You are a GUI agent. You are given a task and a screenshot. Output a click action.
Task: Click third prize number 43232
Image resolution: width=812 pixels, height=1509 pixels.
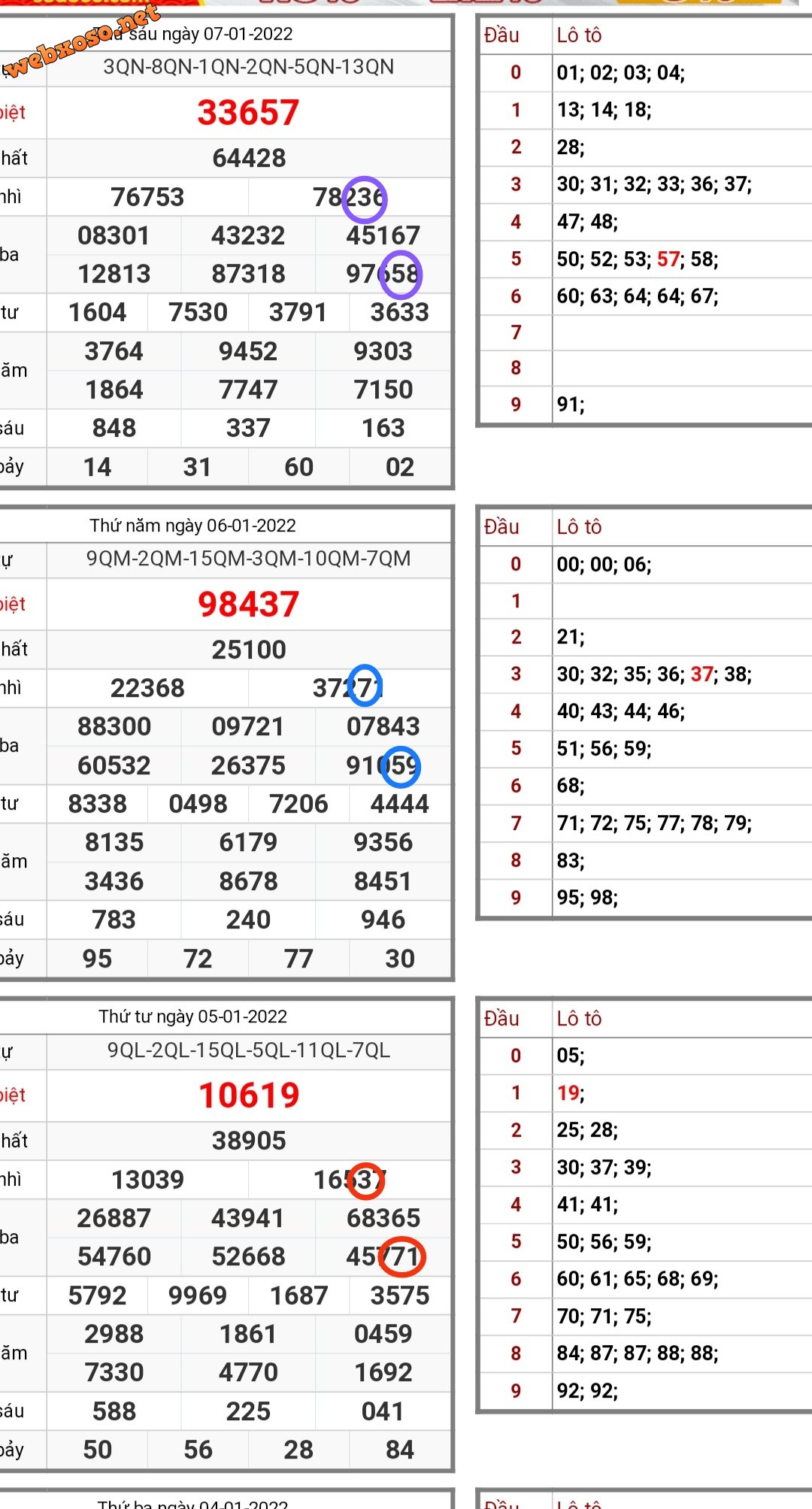pyautogui.click(x=248, y=235)
